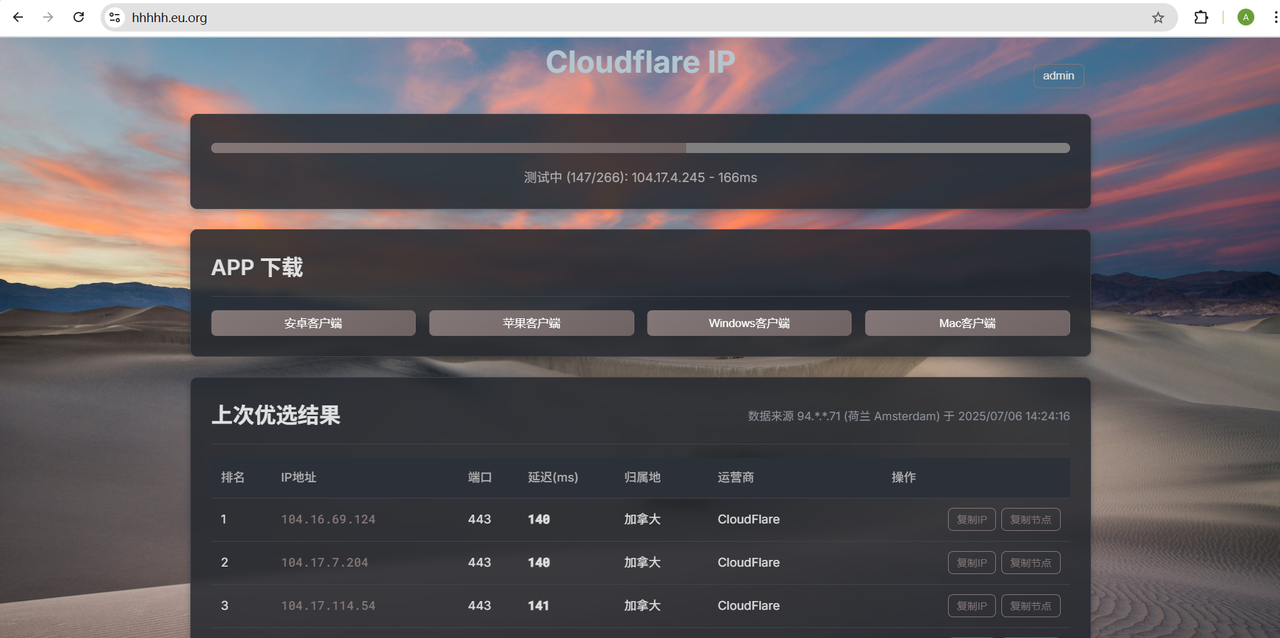This screenshot has height=638, width=1280.
Task: Click 加拿大 location in row 2
Action: click(642, 563)
